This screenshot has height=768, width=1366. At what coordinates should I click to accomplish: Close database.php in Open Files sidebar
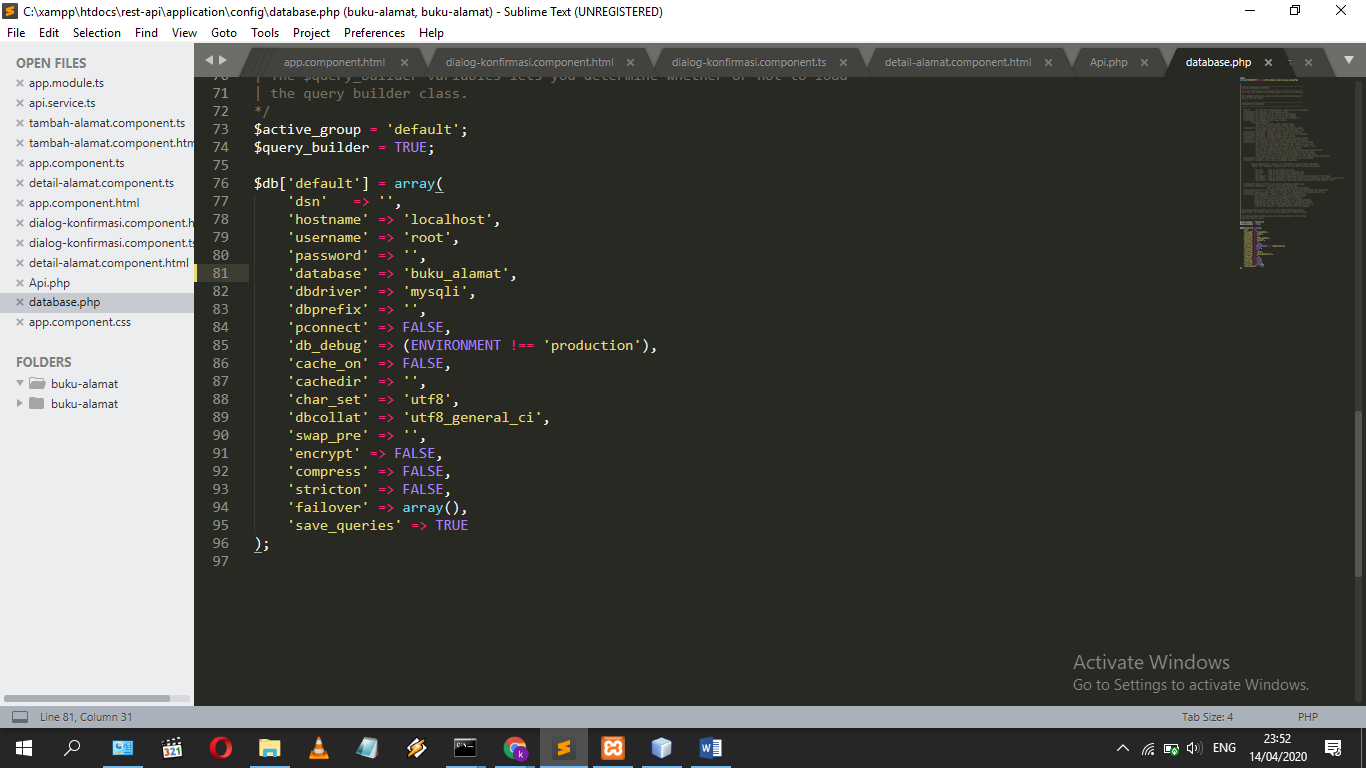point(20,302)
